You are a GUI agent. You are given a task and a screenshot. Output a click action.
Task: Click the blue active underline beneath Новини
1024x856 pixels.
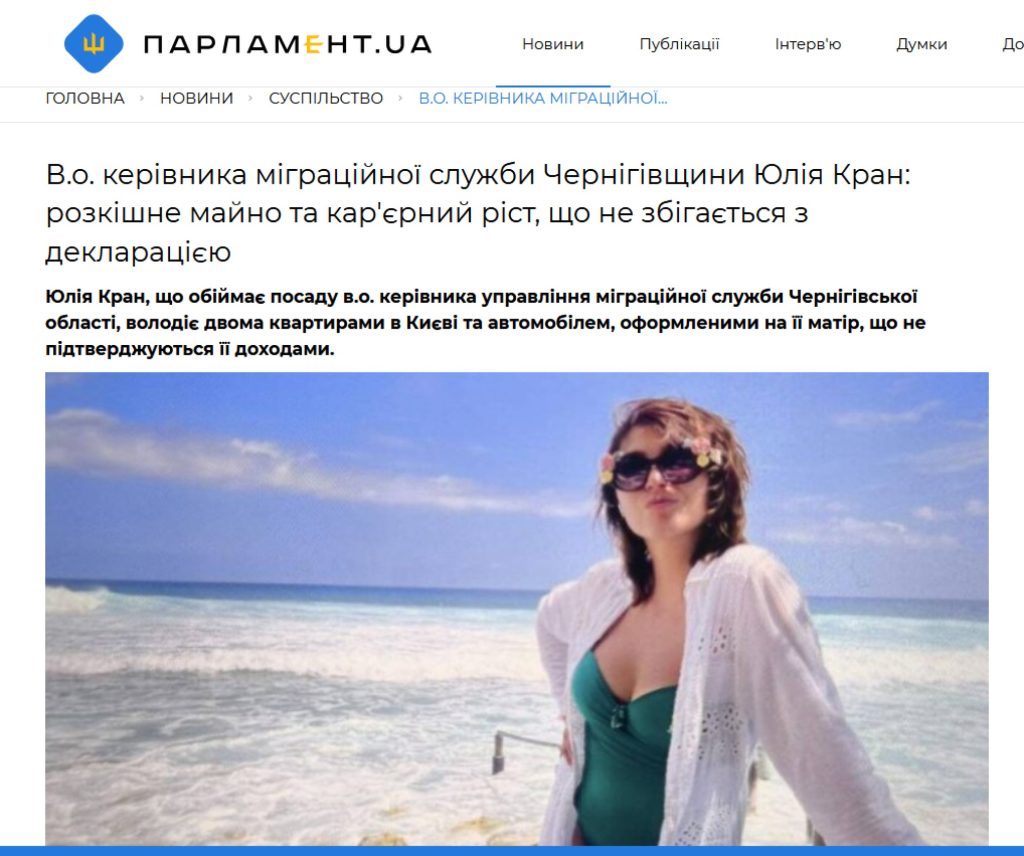(552, 86)
